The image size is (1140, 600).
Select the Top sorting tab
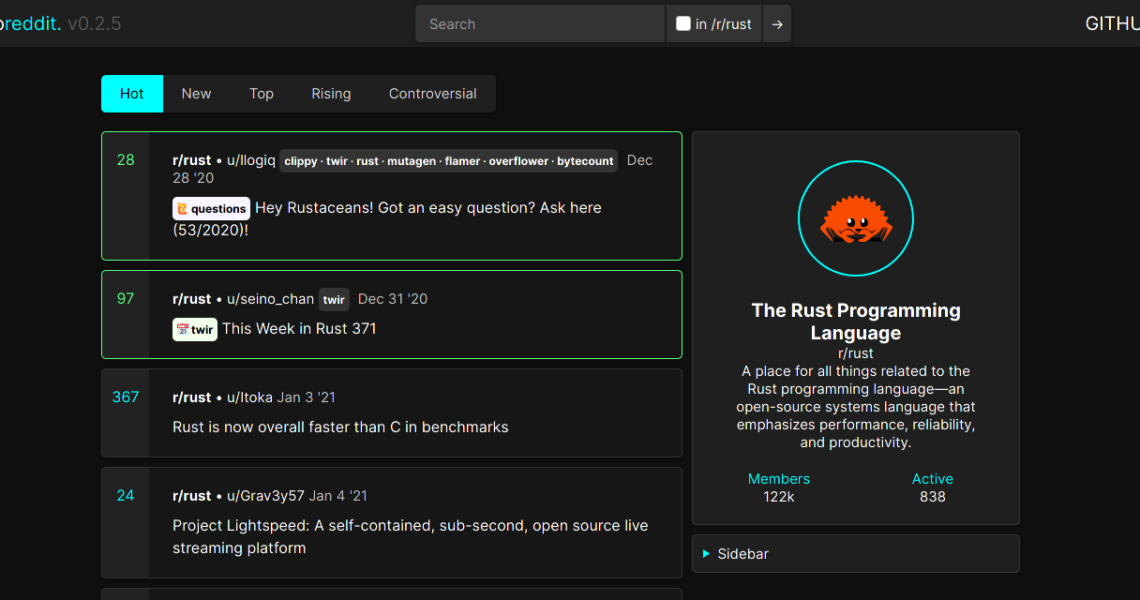[x=261, y=94]
